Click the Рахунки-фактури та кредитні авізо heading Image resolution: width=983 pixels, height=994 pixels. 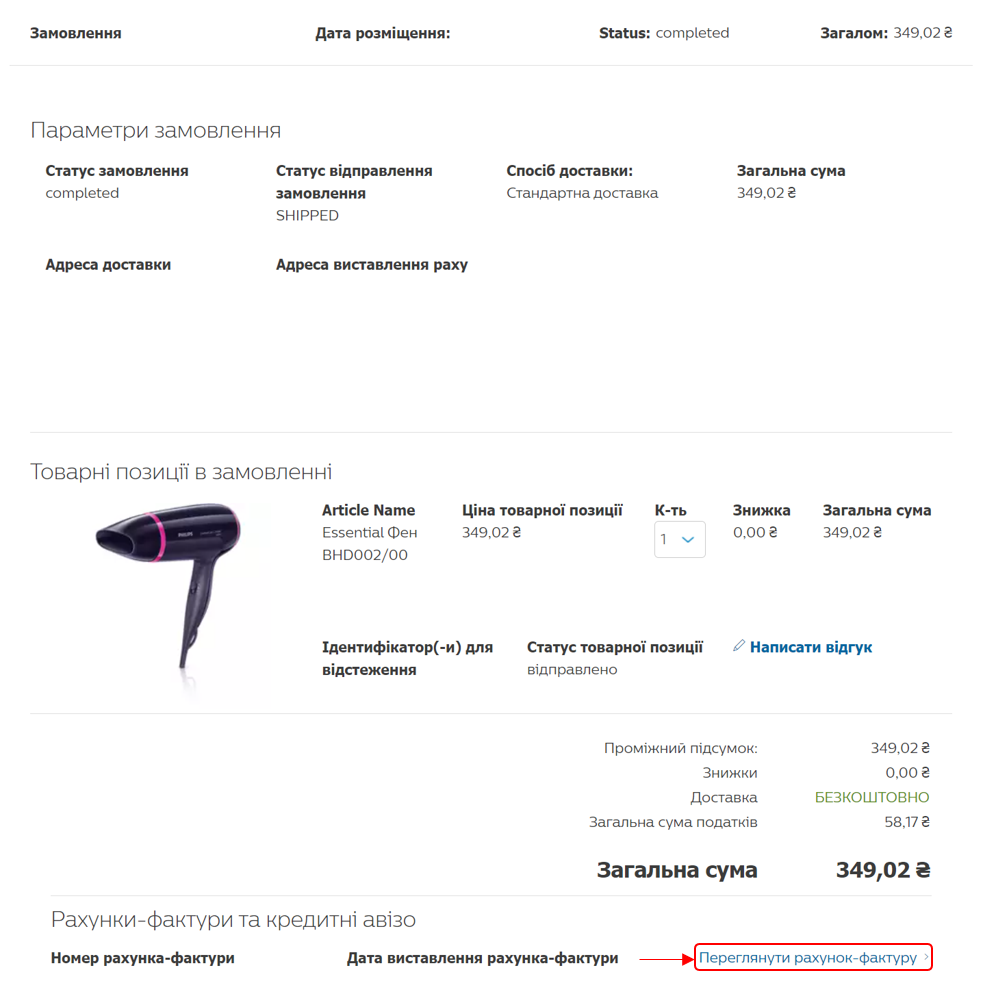(x=233, y=919)
